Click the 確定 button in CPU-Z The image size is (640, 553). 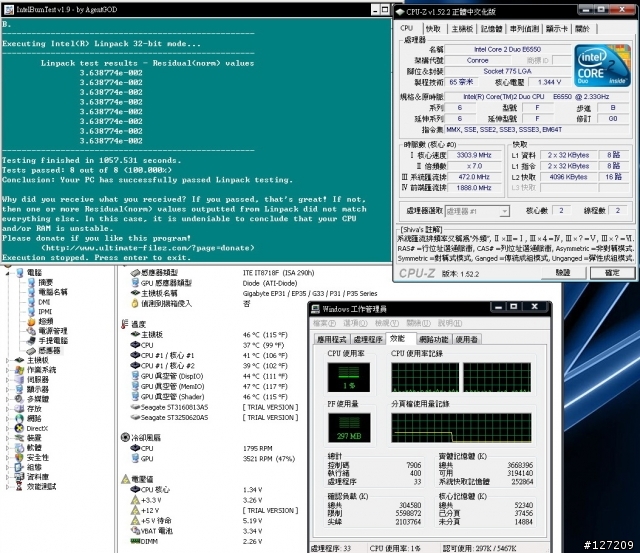612,273
